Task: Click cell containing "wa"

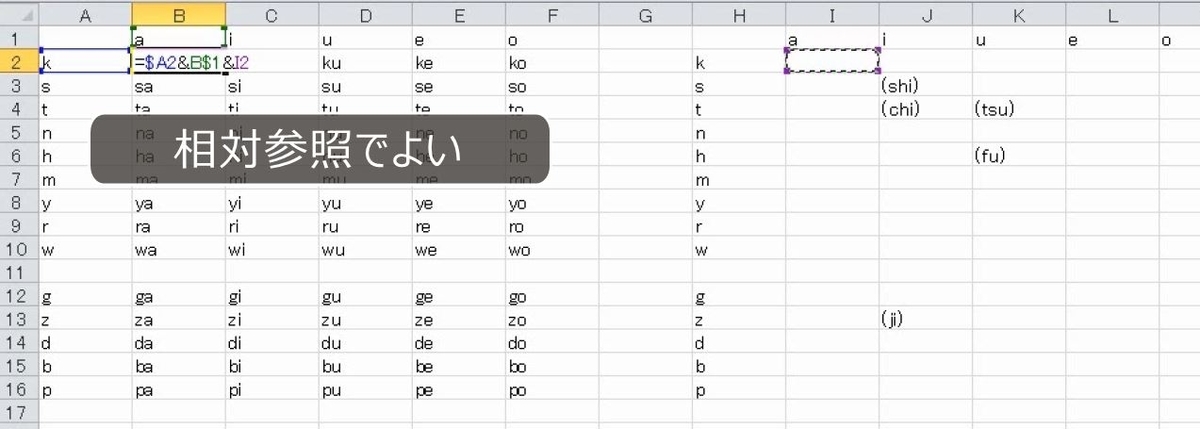Action: point(178,250)
